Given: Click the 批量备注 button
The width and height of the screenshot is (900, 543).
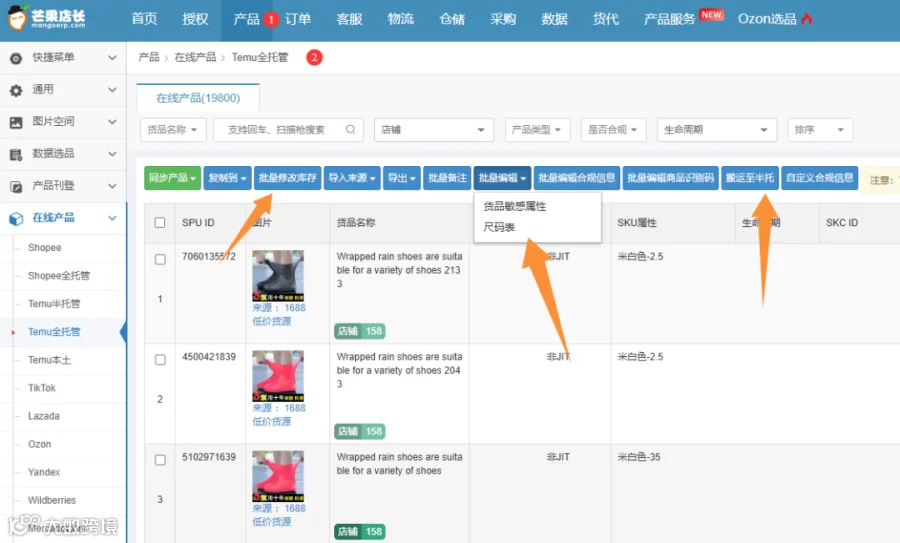Looking at the screenshot, I should 447,178.
